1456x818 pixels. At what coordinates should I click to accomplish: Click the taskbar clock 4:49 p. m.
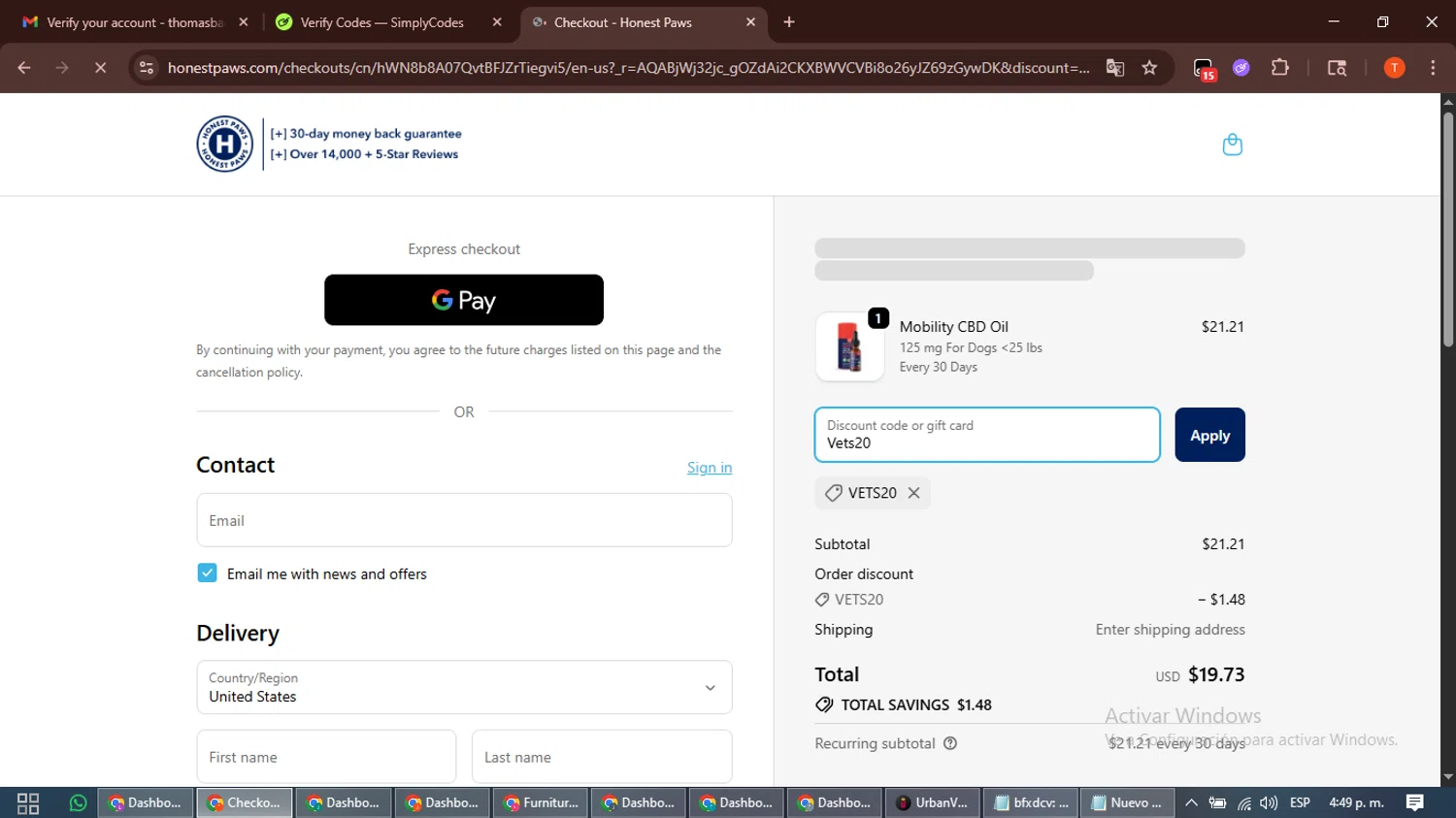tap(1356, 802)
